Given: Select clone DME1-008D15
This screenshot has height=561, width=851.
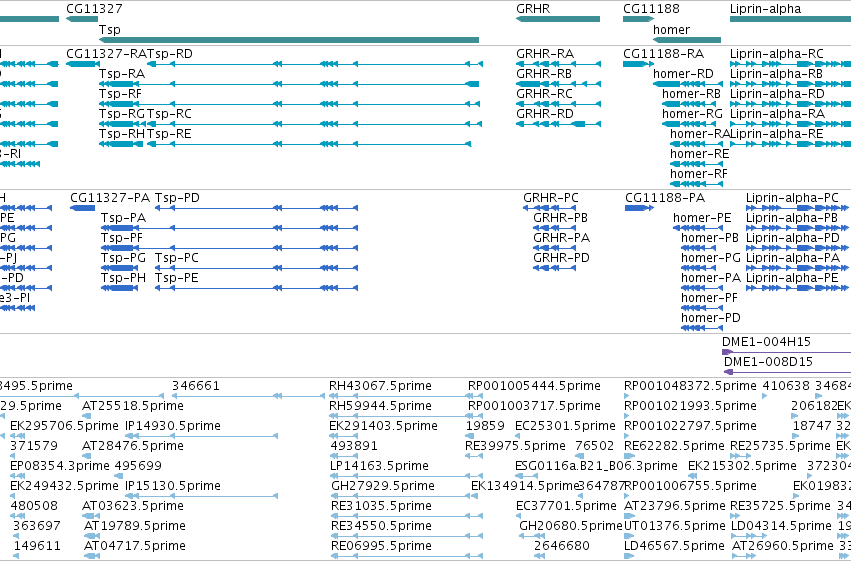Looking at the screenshot, I should [x=768, y=362].
